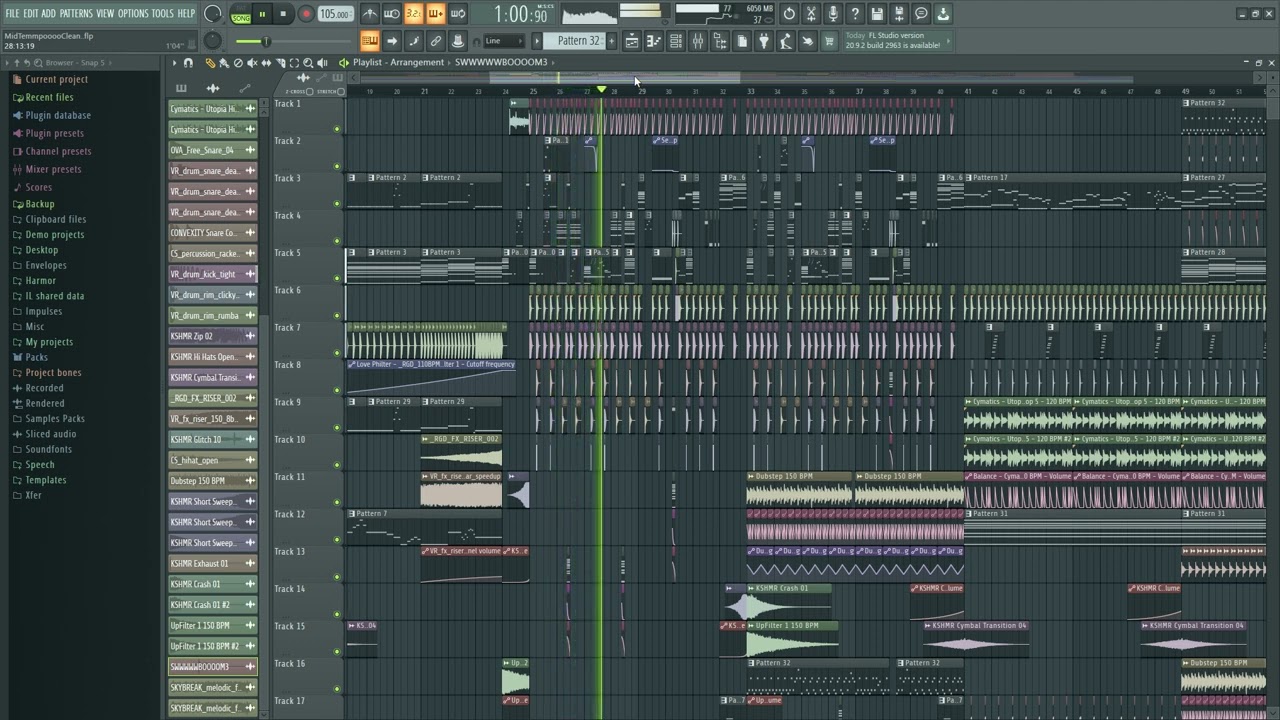The width and height of the screenshot is (1280, 720).
Task: Open the ADD menu
Action: click(x=49, y=14)
